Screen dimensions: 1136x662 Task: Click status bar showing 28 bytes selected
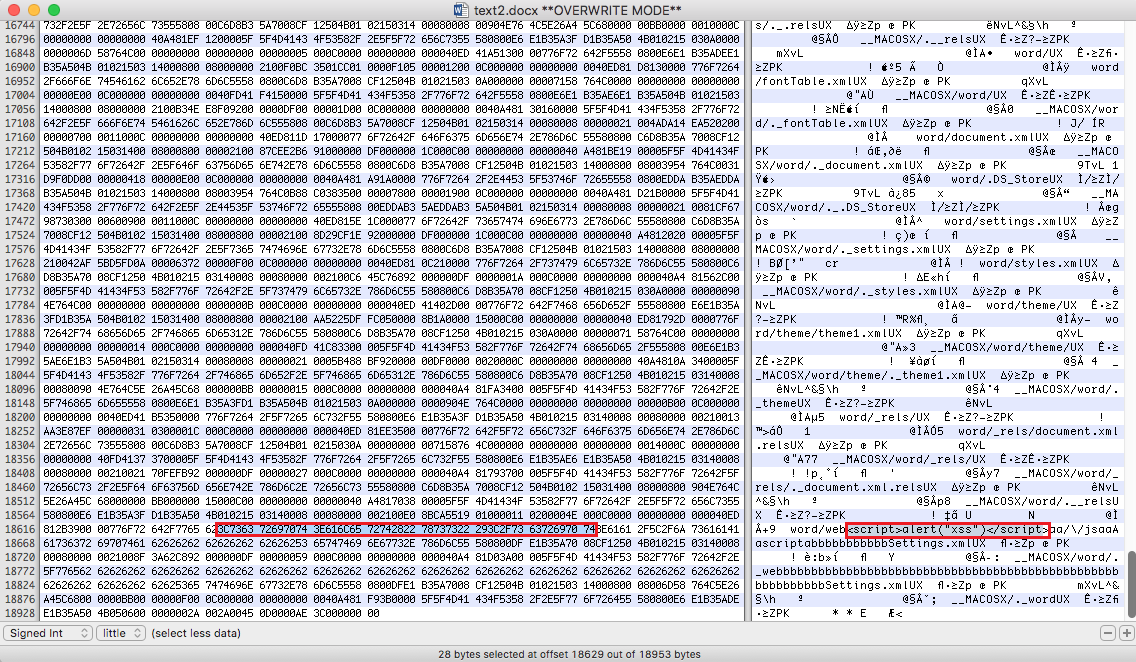click(569, 654)
